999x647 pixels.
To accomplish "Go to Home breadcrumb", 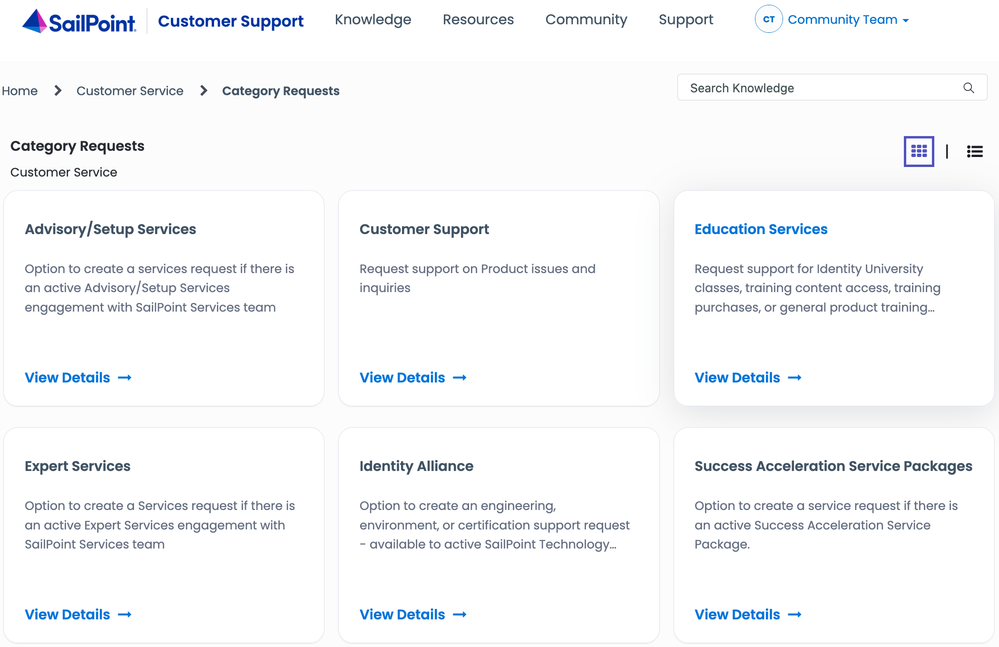I will (20, 91).
